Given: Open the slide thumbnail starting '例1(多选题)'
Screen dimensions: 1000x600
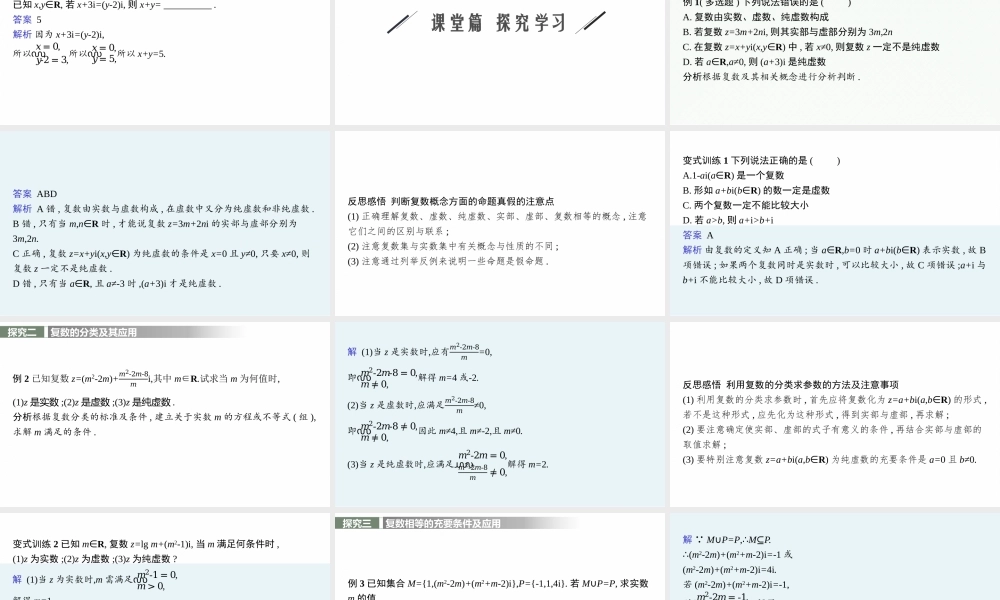Looking at the screenshot, I should tap(835, 62).
